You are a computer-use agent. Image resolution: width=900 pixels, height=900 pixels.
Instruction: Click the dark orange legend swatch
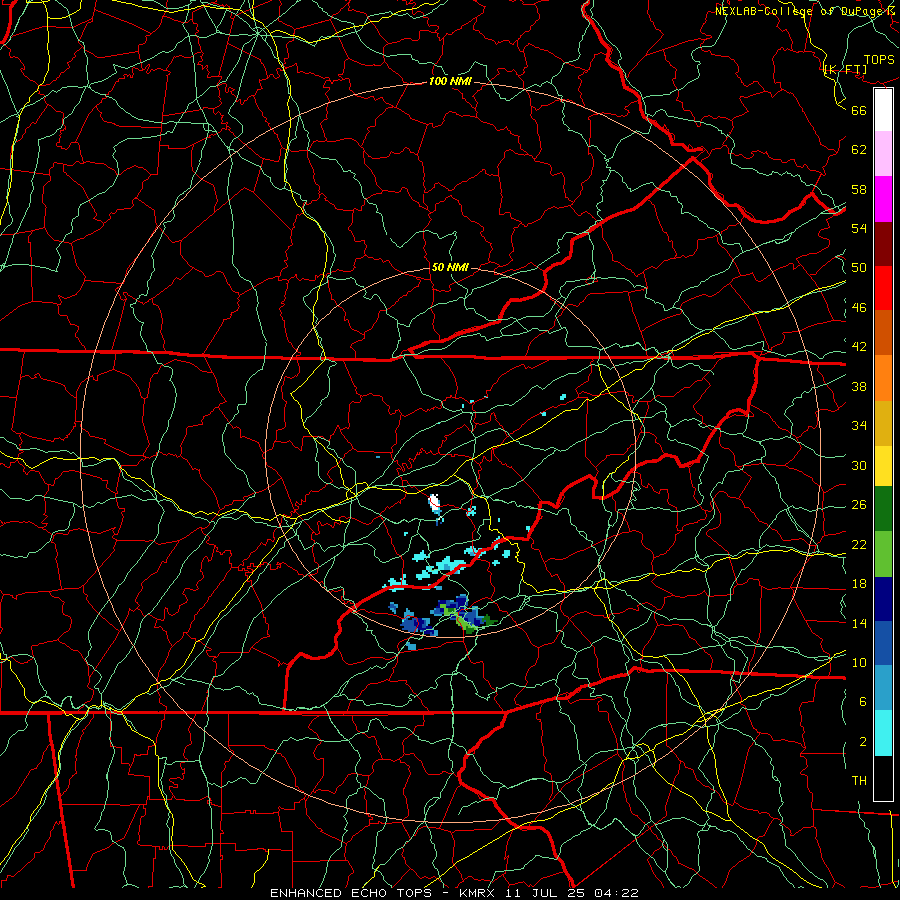(x=883, y=332)
